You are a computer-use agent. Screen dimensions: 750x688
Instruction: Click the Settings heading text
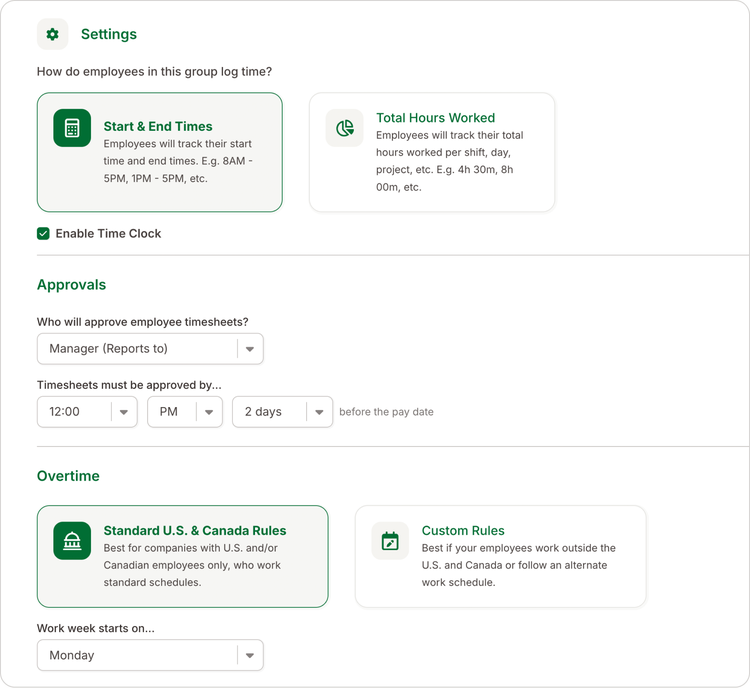point(109,34)
